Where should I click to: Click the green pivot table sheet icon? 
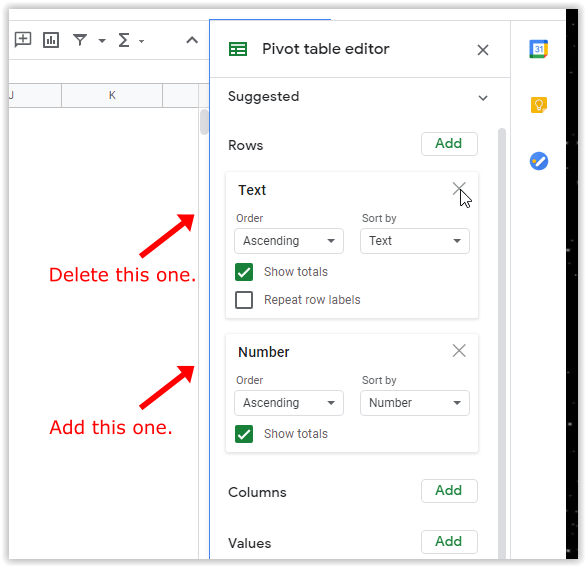coord(238,49)
